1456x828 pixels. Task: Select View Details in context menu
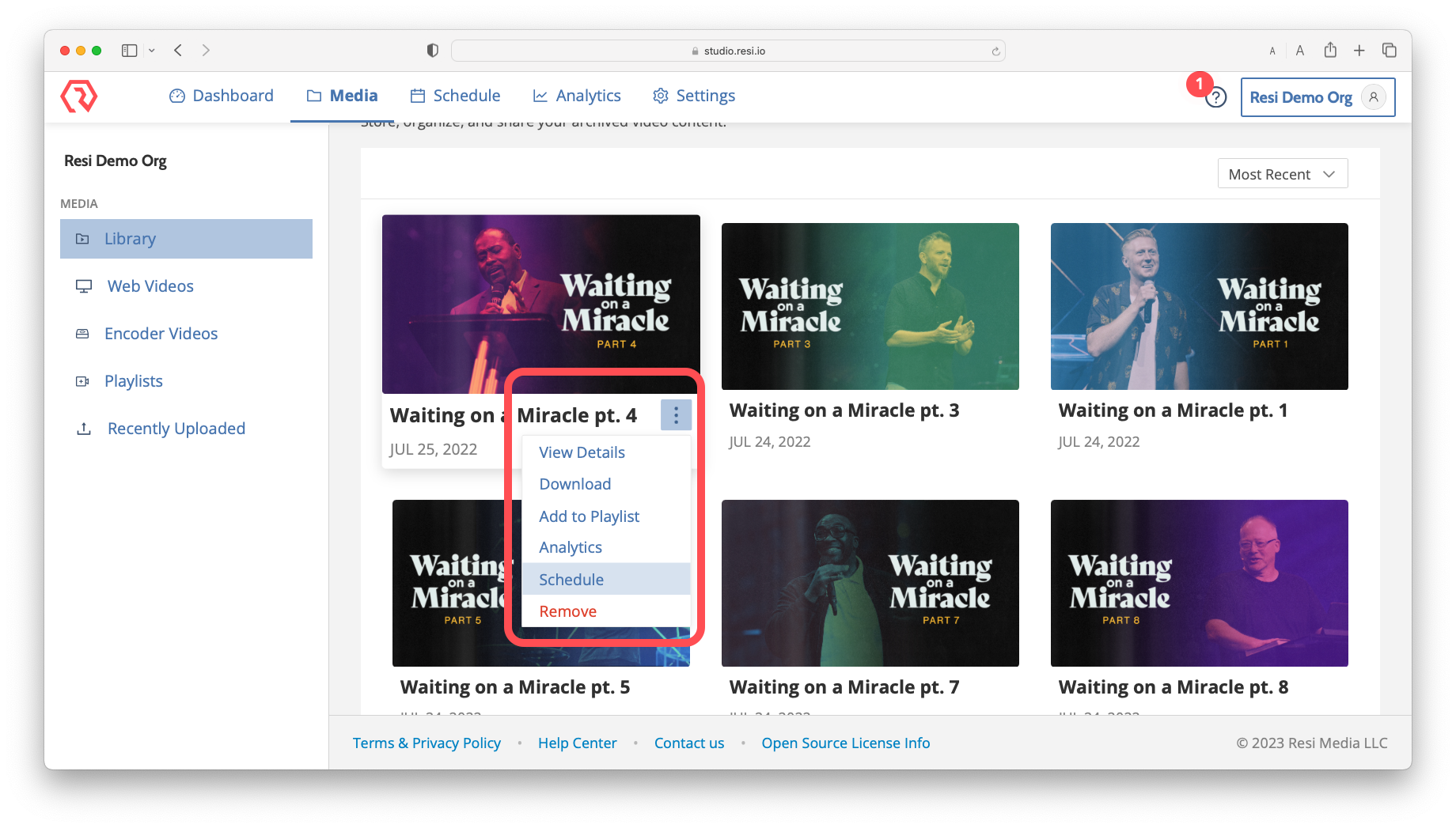point(606,452)
